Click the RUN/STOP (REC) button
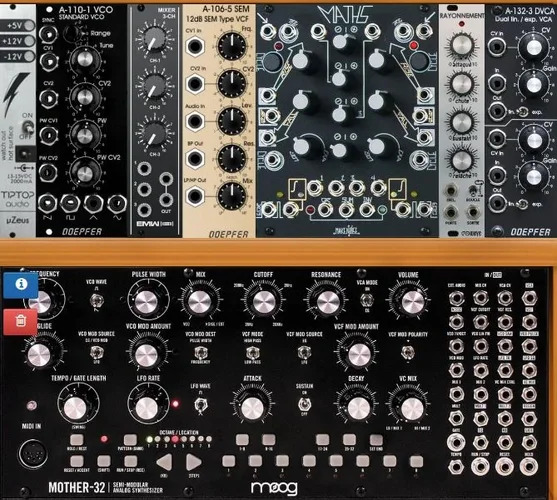557x500 pixels. click(130, 461)
